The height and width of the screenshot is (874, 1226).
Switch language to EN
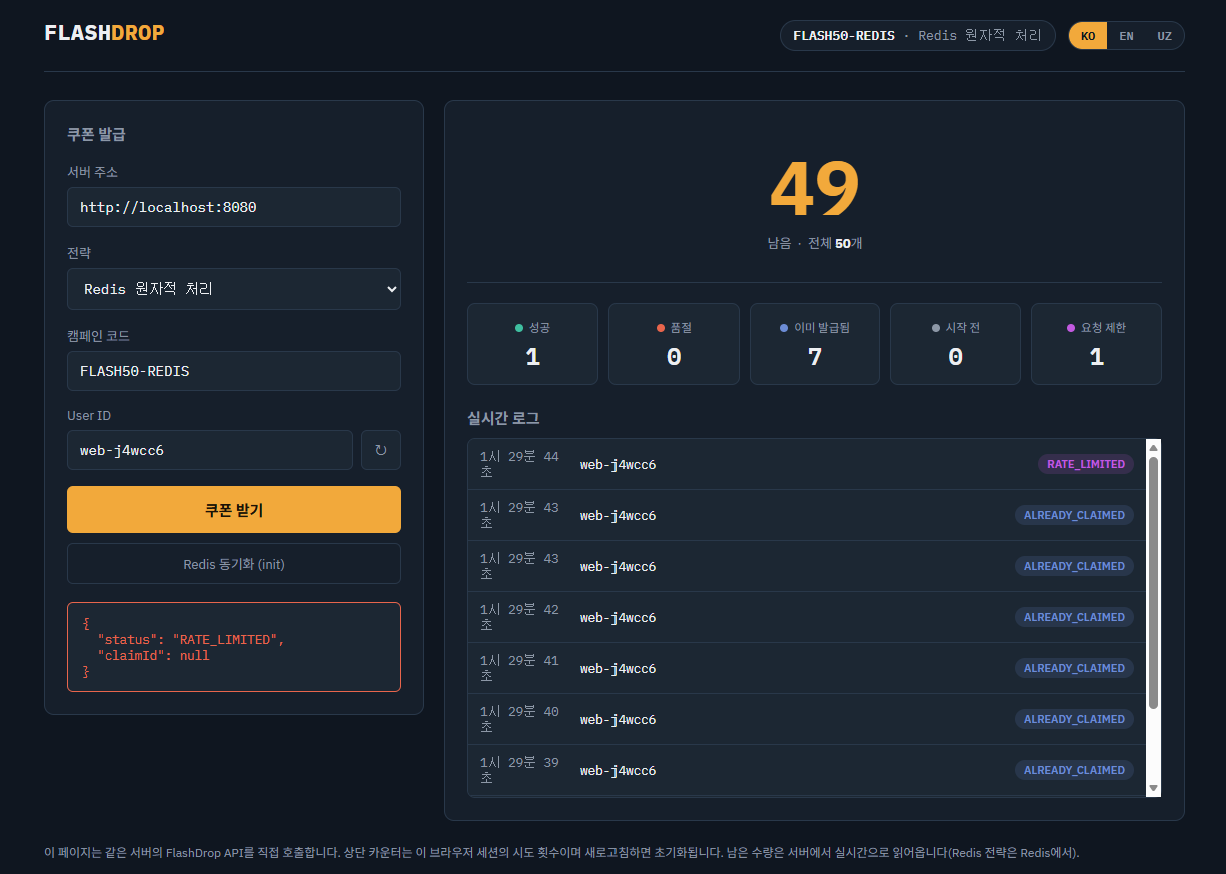pos(1127,36)
